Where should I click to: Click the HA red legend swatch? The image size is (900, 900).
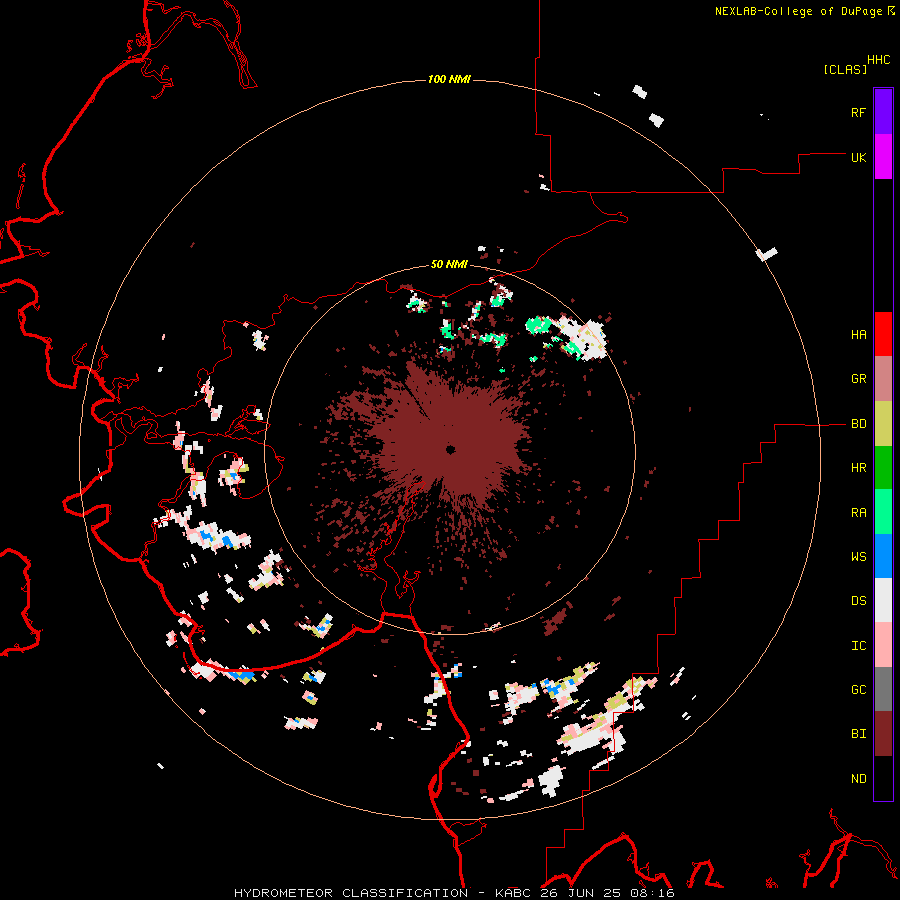(883, 334)
